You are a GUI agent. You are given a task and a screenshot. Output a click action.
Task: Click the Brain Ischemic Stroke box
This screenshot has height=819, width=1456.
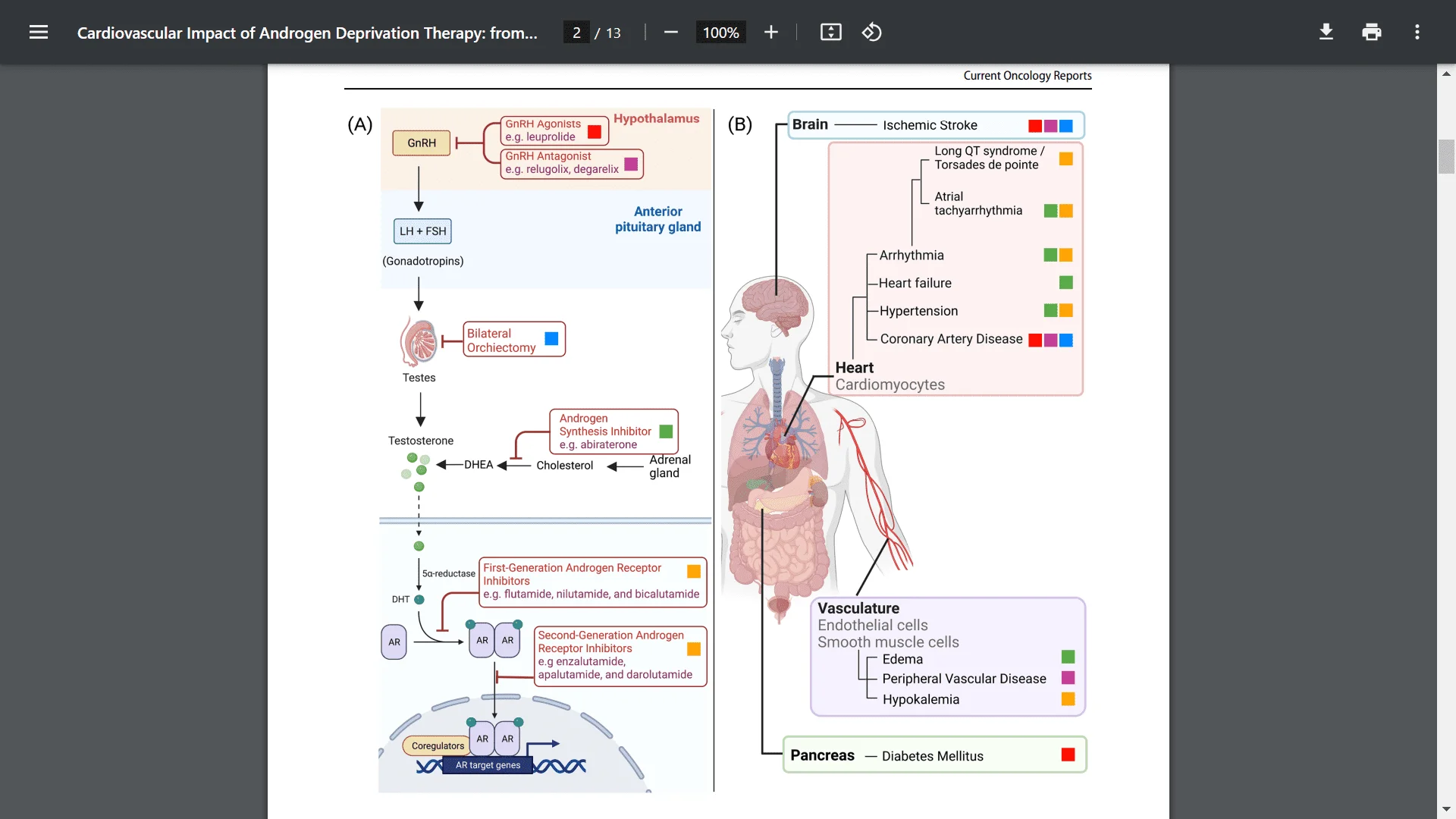tap(936, 125)
